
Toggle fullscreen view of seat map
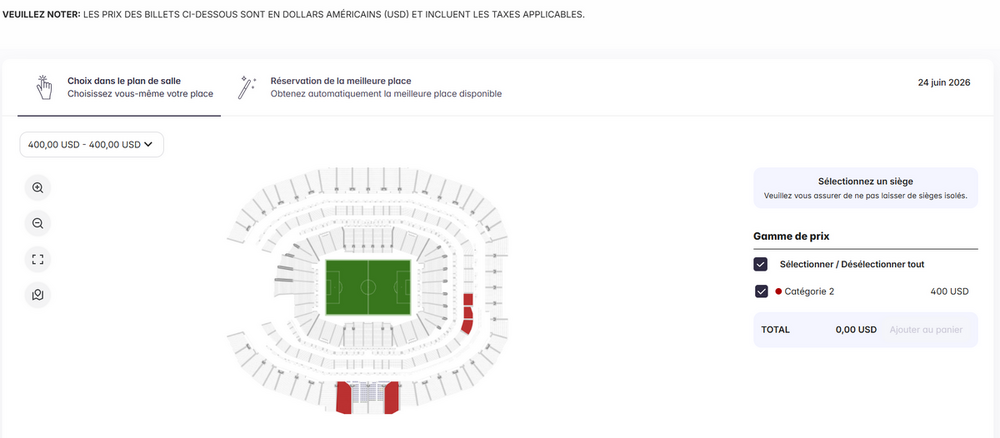coord(38,260)
